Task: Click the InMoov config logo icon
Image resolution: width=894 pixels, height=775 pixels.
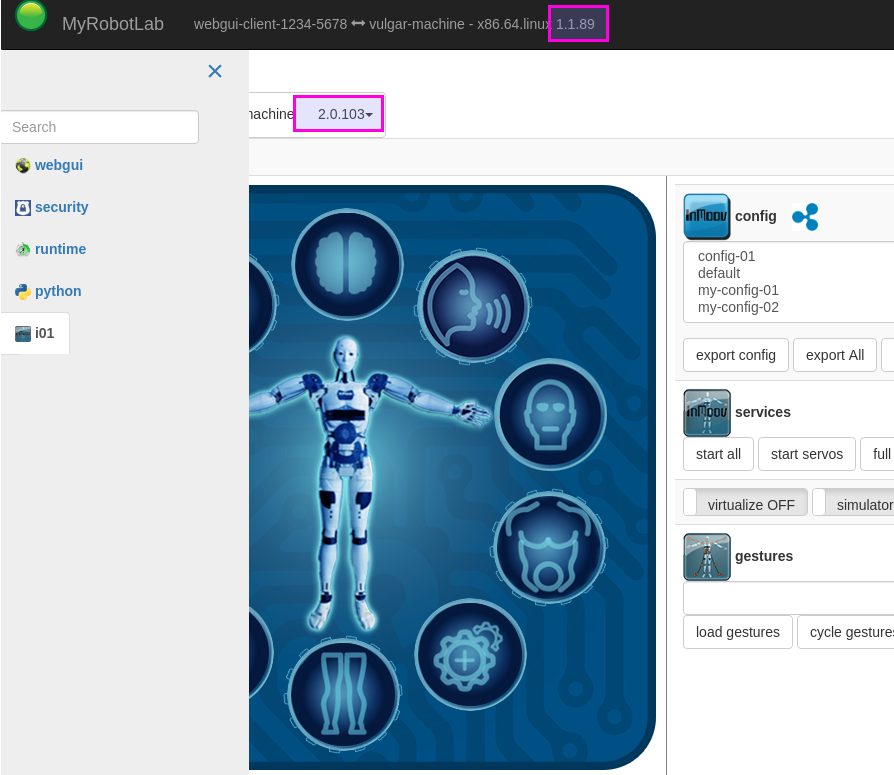Action: click(707, 217)
